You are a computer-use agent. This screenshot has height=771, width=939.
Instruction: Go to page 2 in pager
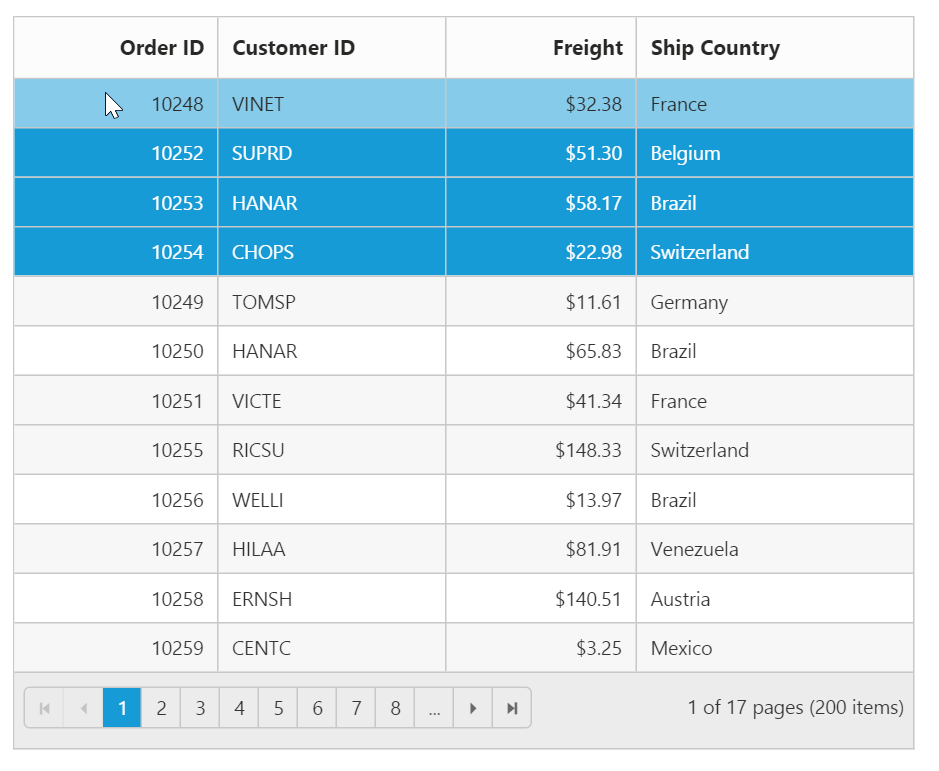pos(161,708)
